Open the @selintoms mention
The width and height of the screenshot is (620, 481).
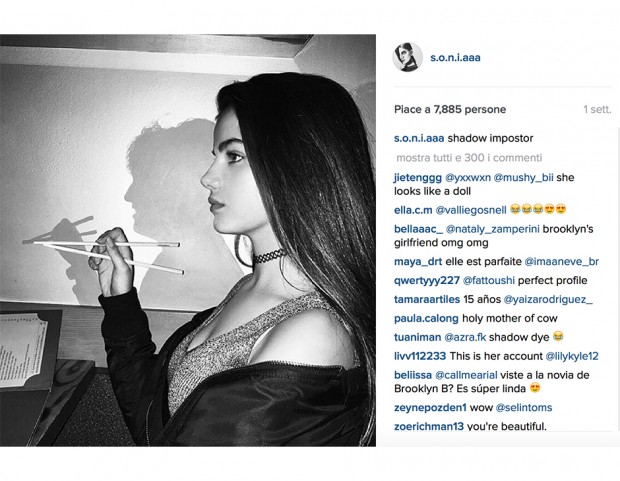coord(524,407)
